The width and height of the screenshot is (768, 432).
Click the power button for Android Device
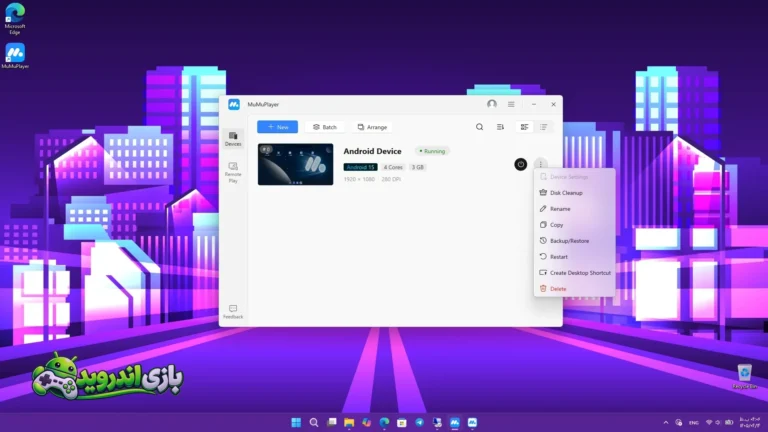coord(521,164)
